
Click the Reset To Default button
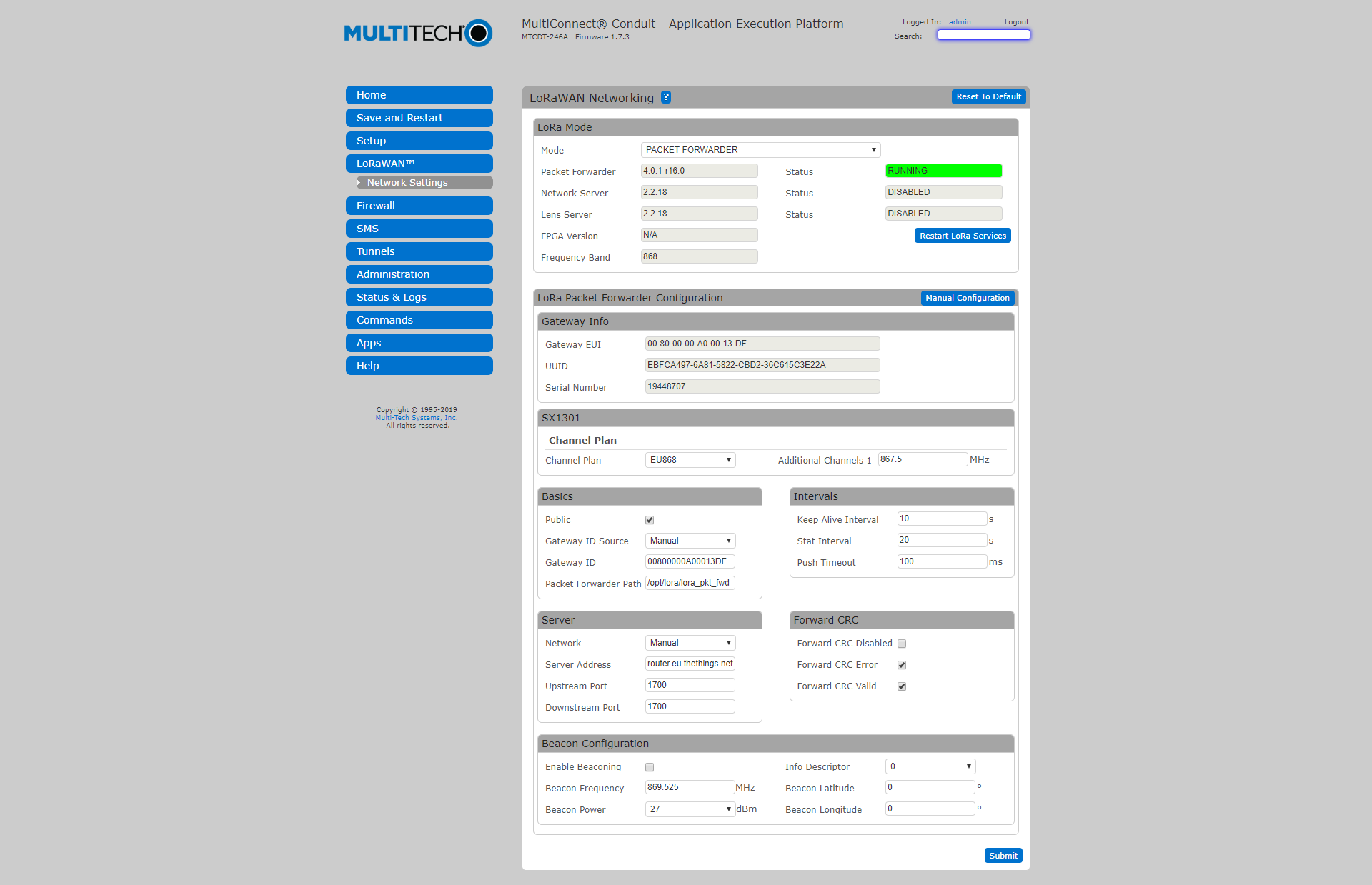(988, 96)
